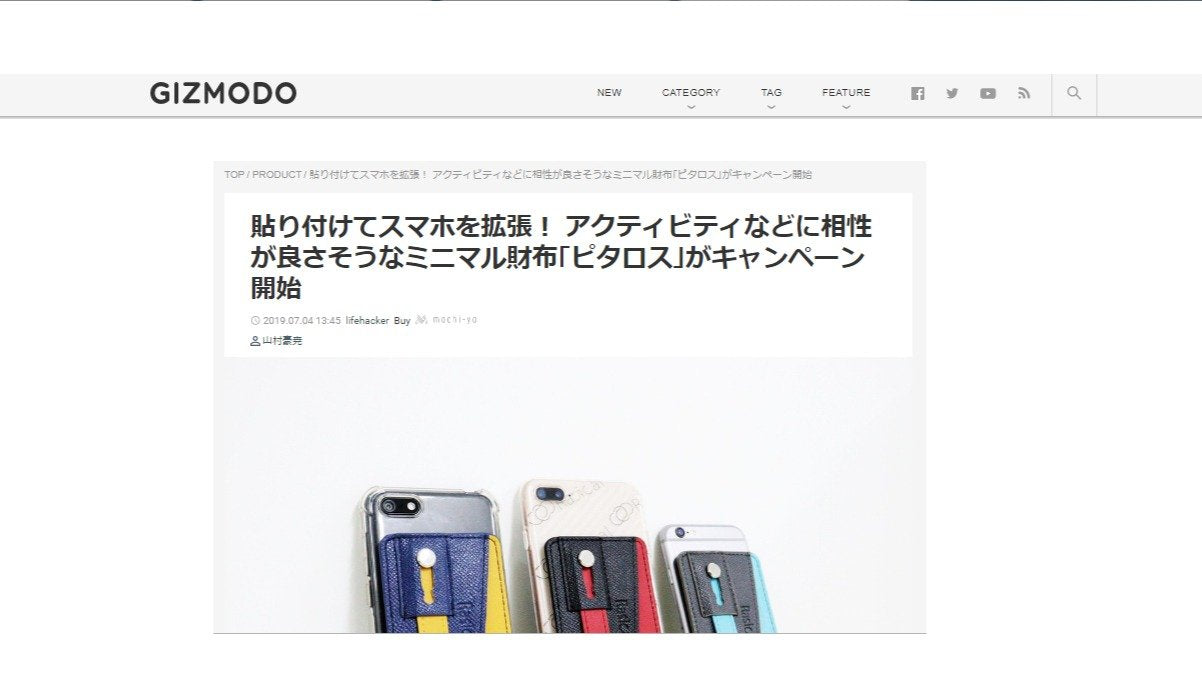Viewport: 1202px width, 676px height.
Task: Open the RSS feed icon
Action: pos(1024,93)
